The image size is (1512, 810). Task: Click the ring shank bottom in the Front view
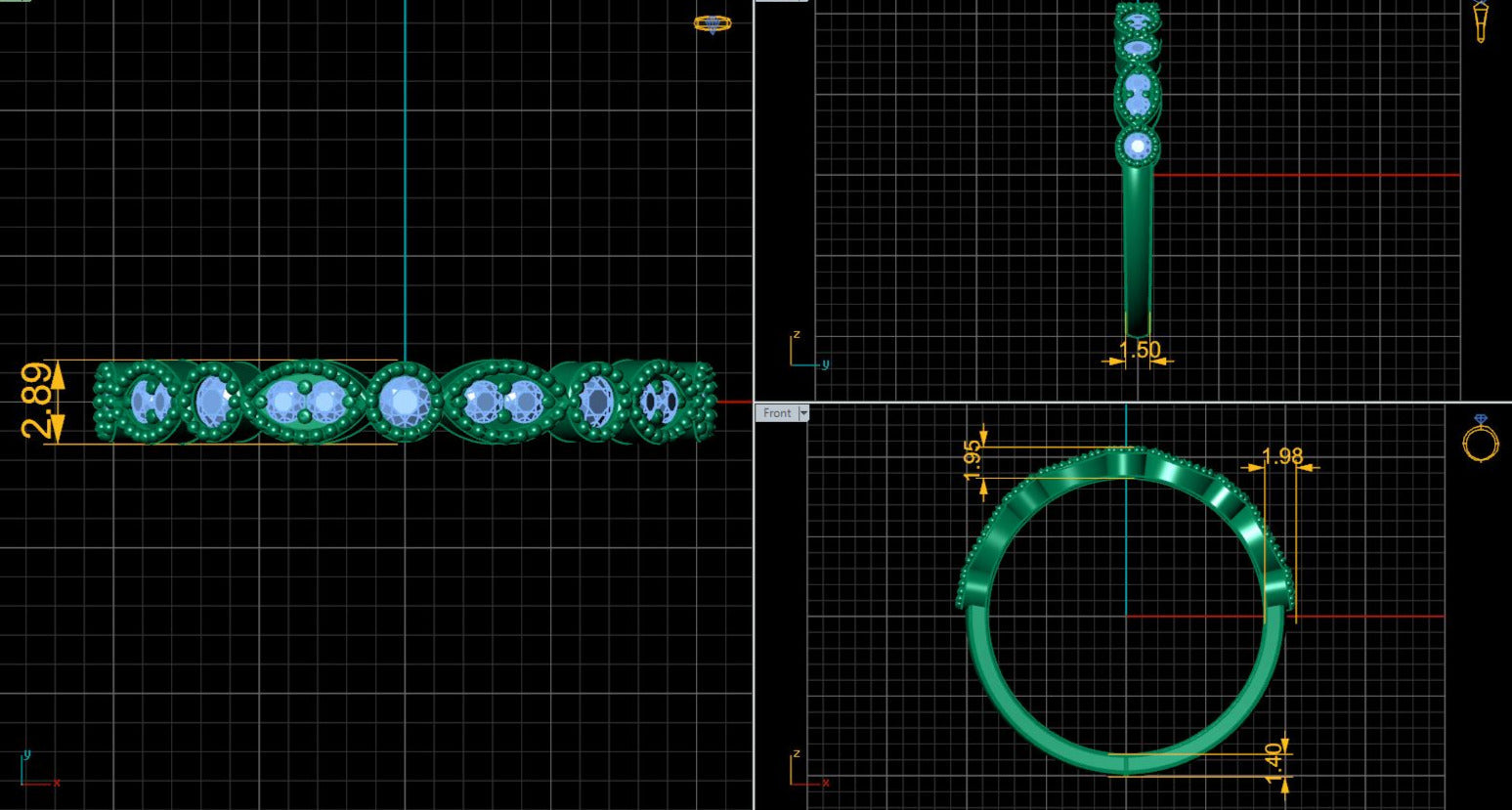click(1124, 764)
